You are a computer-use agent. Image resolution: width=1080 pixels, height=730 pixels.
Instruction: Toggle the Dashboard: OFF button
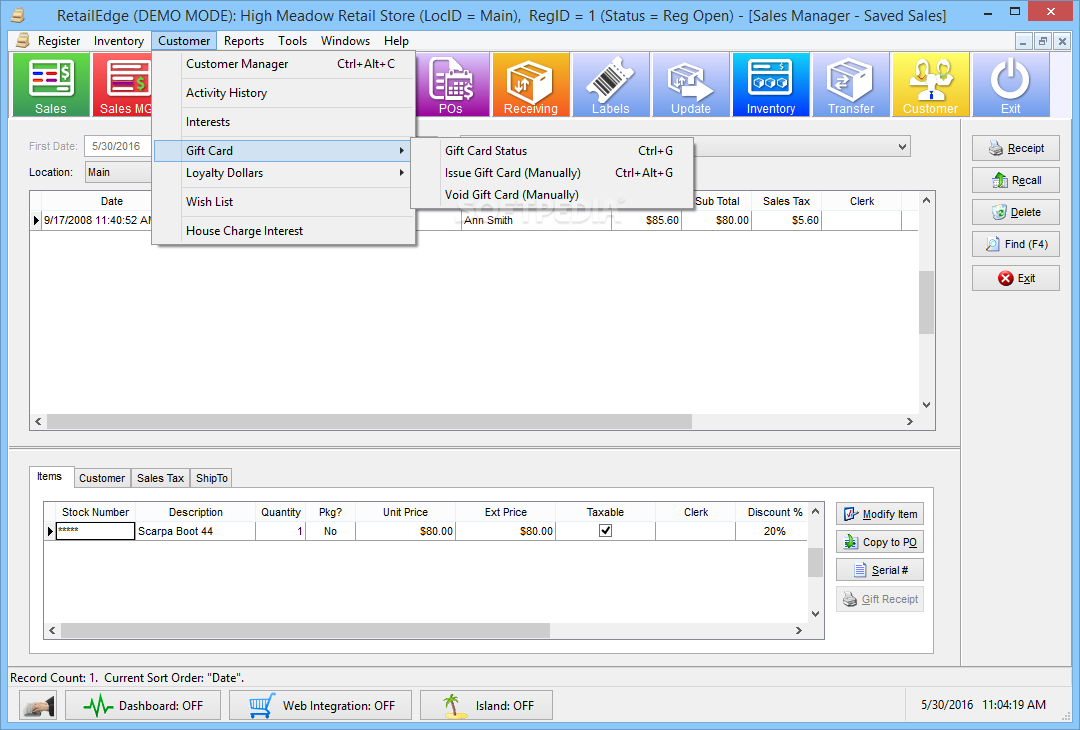tap(143, 705)
